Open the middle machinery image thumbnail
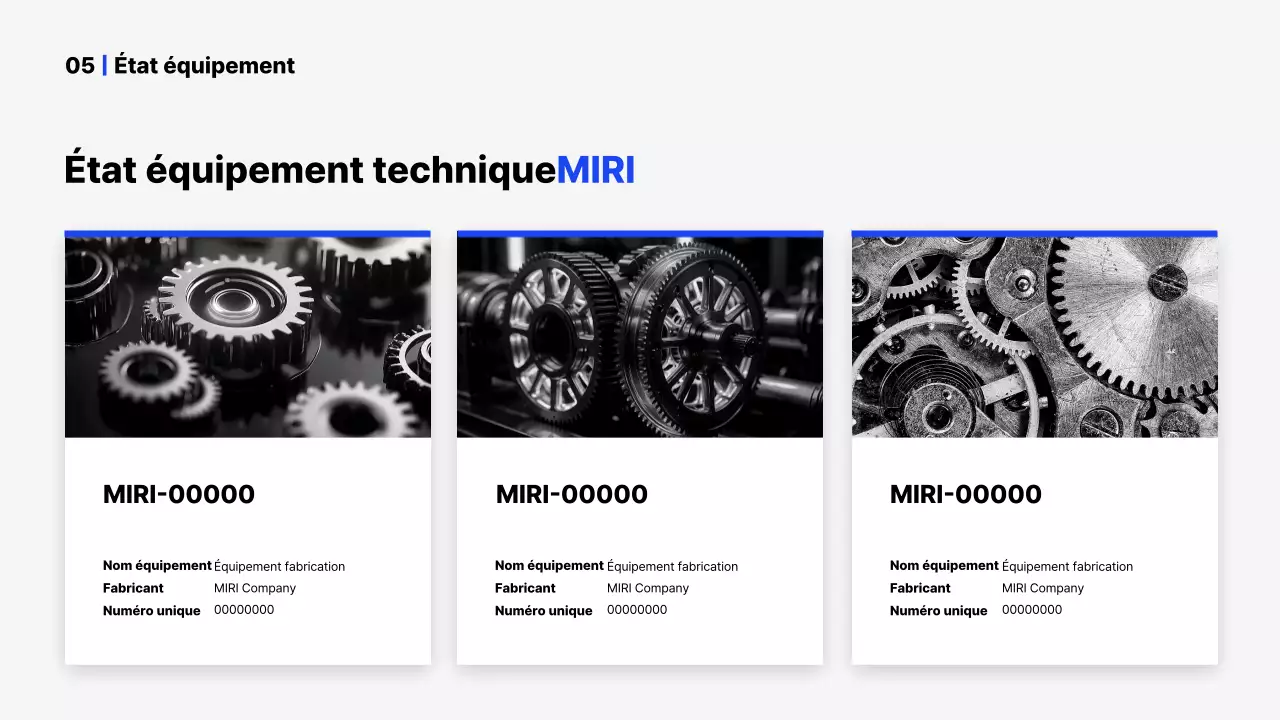This screenshot has height=720, width=1280. [640, 336]
